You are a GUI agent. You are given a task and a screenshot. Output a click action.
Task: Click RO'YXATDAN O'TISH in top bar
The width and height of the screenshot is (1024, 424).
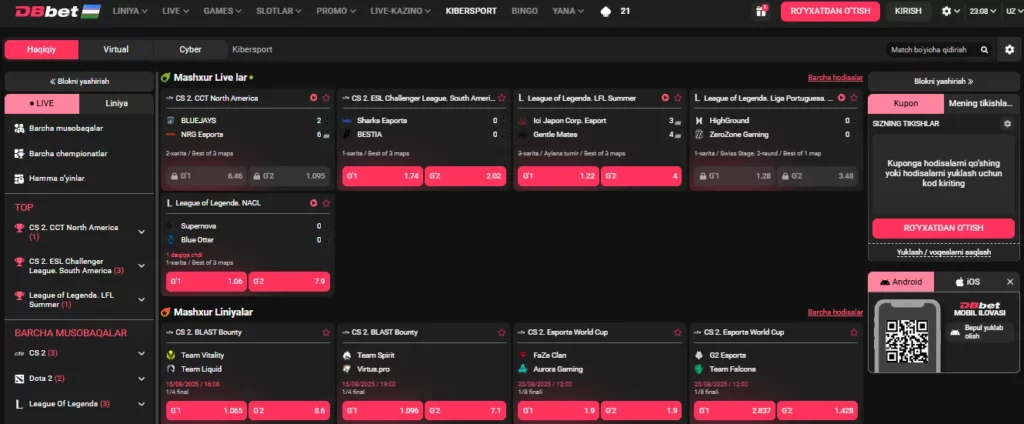tap(830, 11)
